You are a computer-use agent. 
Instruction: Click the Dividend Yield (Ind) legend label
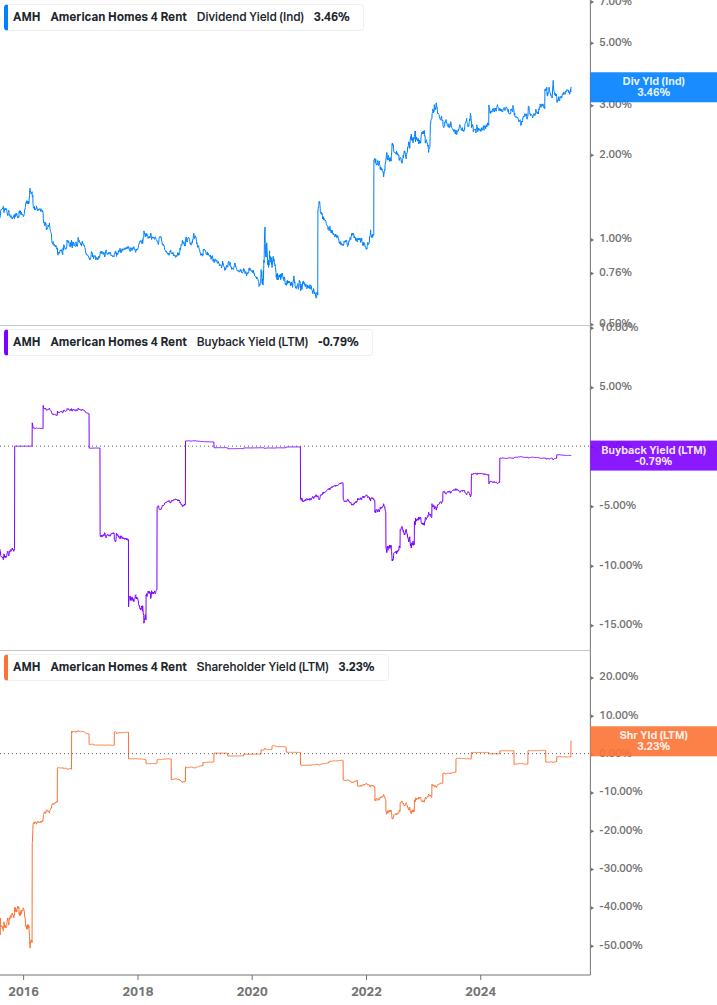point(250,17)
